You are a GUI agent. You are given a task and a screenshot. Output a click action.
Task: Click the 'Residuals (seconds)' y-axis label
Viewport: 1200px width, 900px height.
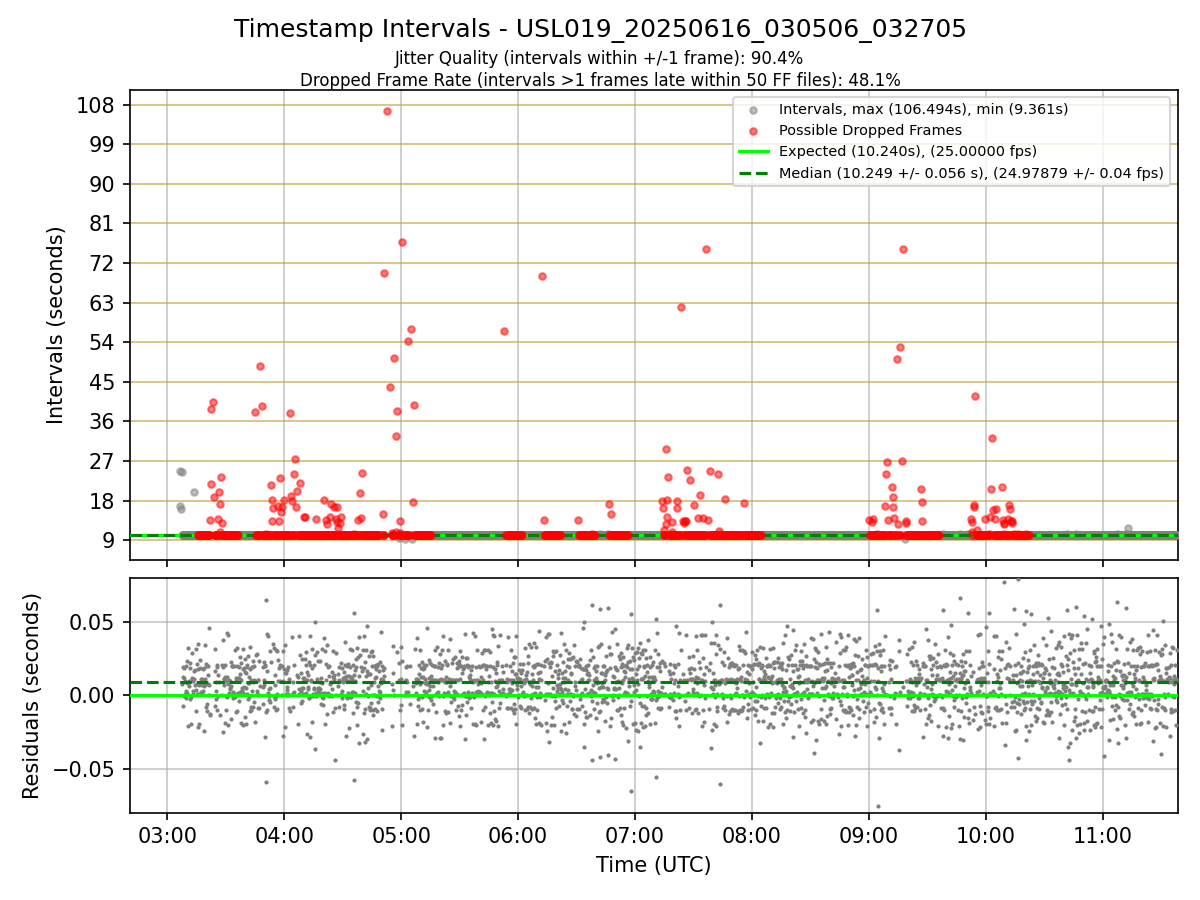[x=32, y=696]
